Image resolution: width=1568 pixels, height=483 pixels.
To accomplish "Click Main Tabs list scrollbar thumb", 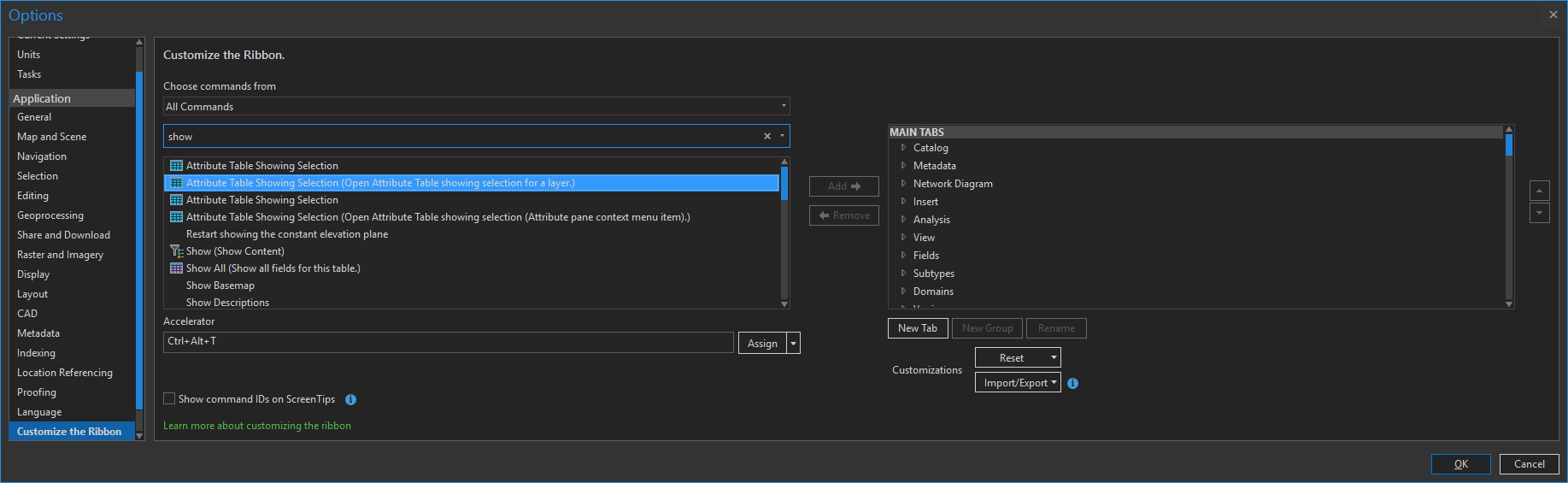I will [x=1509, y=144].
